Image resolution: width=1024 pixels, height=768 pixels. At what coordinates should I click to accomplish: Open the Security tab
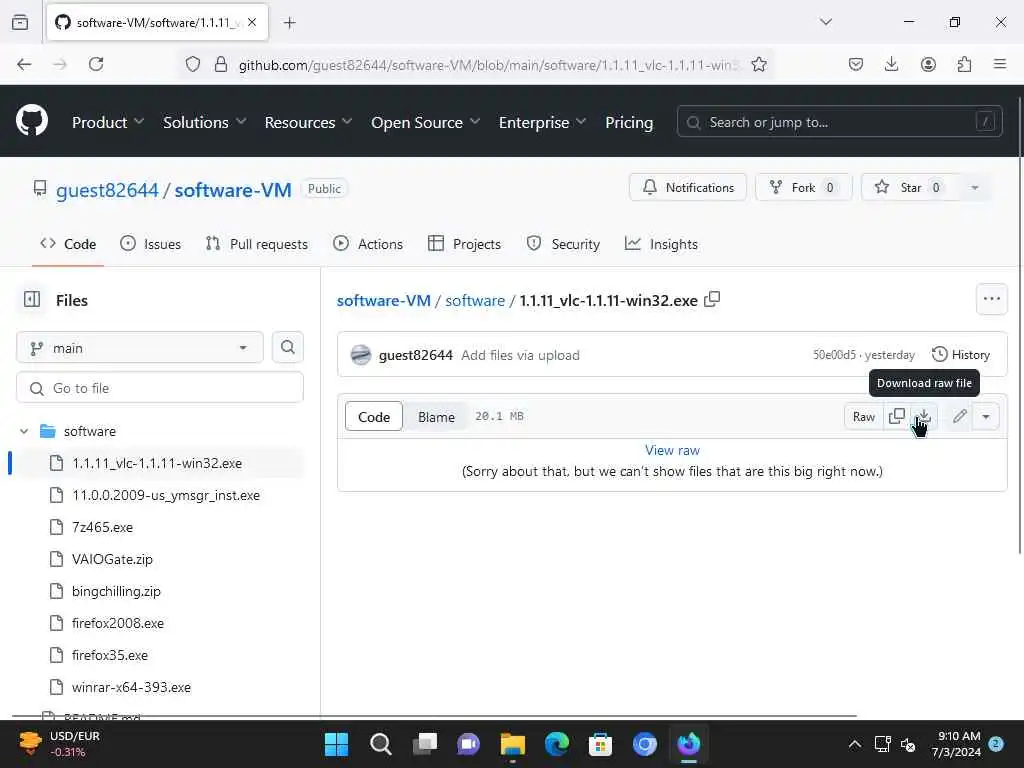[563, 244]
